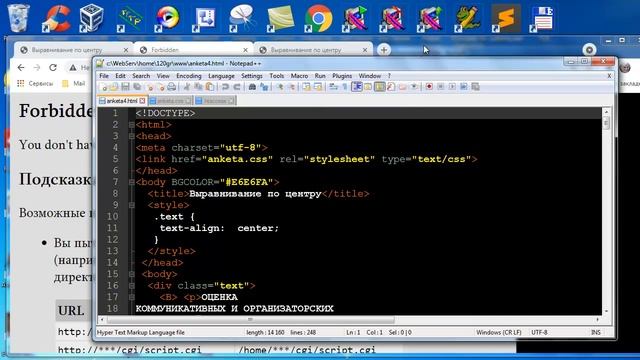Toggle Synchronize Horizontal Scrolling button

click(318, 87)
